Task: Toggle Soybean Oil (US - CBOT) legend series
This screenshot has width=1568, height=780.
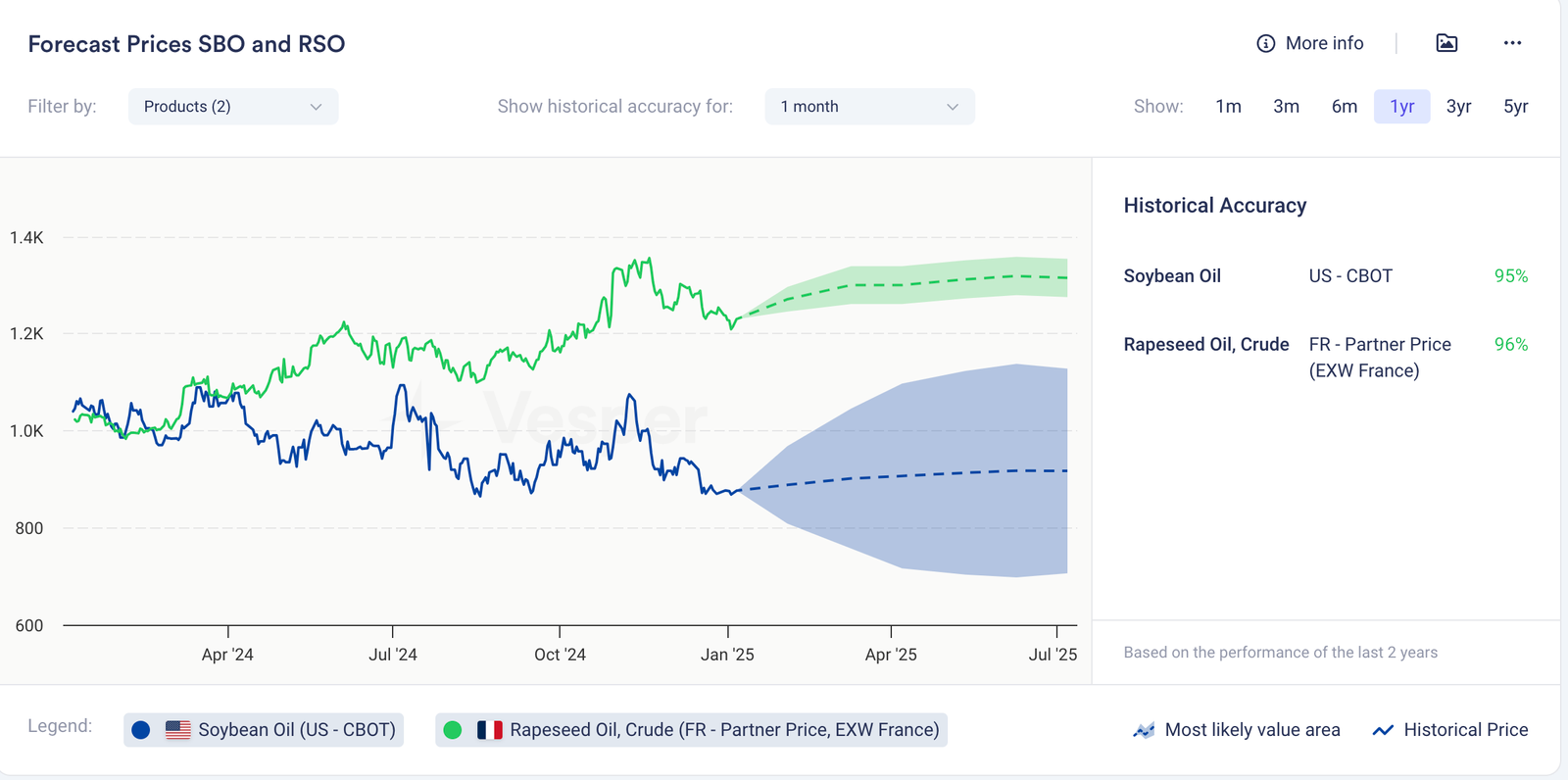Action: [x=296, y=730]
